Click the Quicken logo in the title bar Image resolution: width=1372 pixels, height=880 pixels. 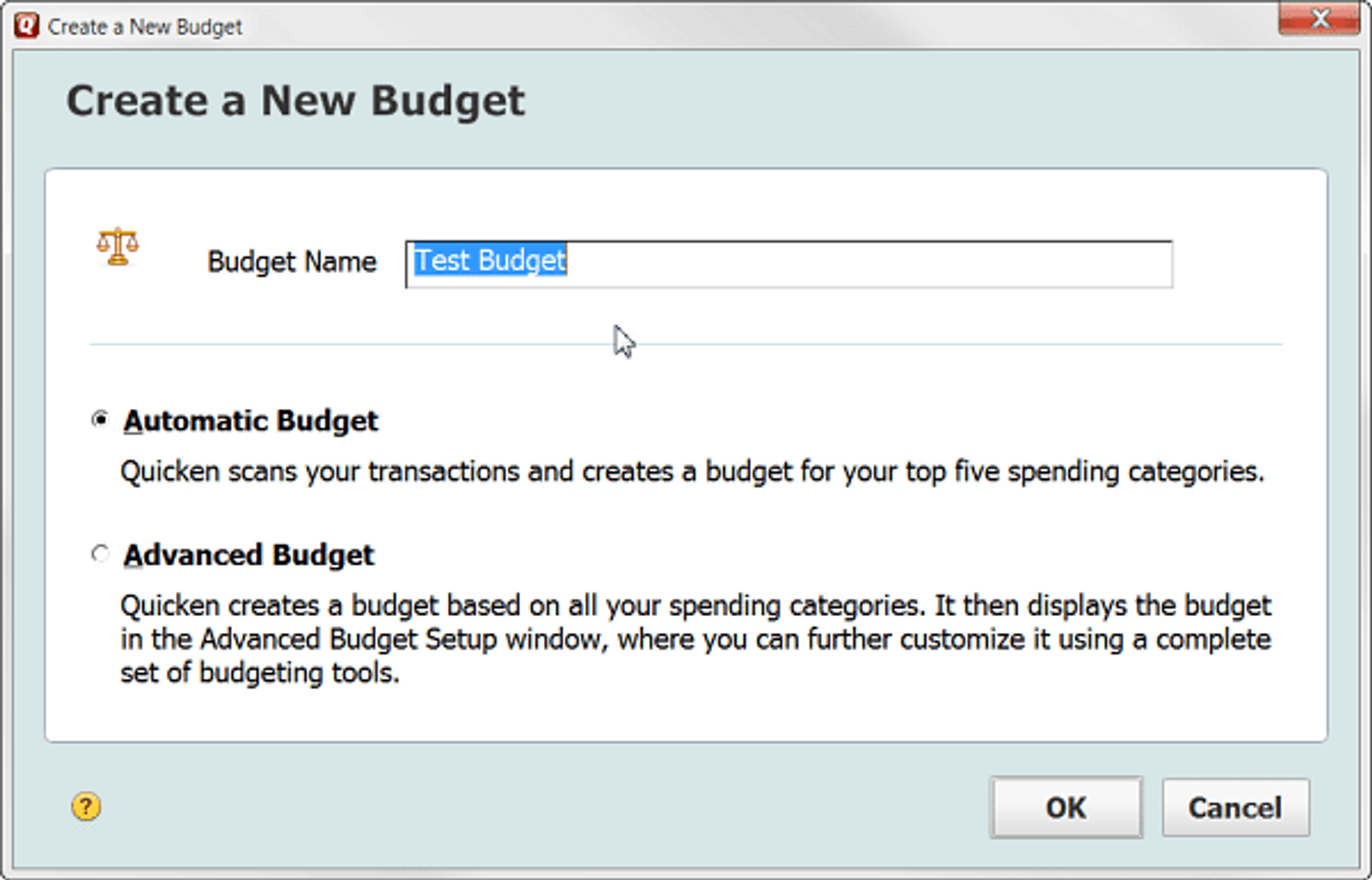[27, 26]
